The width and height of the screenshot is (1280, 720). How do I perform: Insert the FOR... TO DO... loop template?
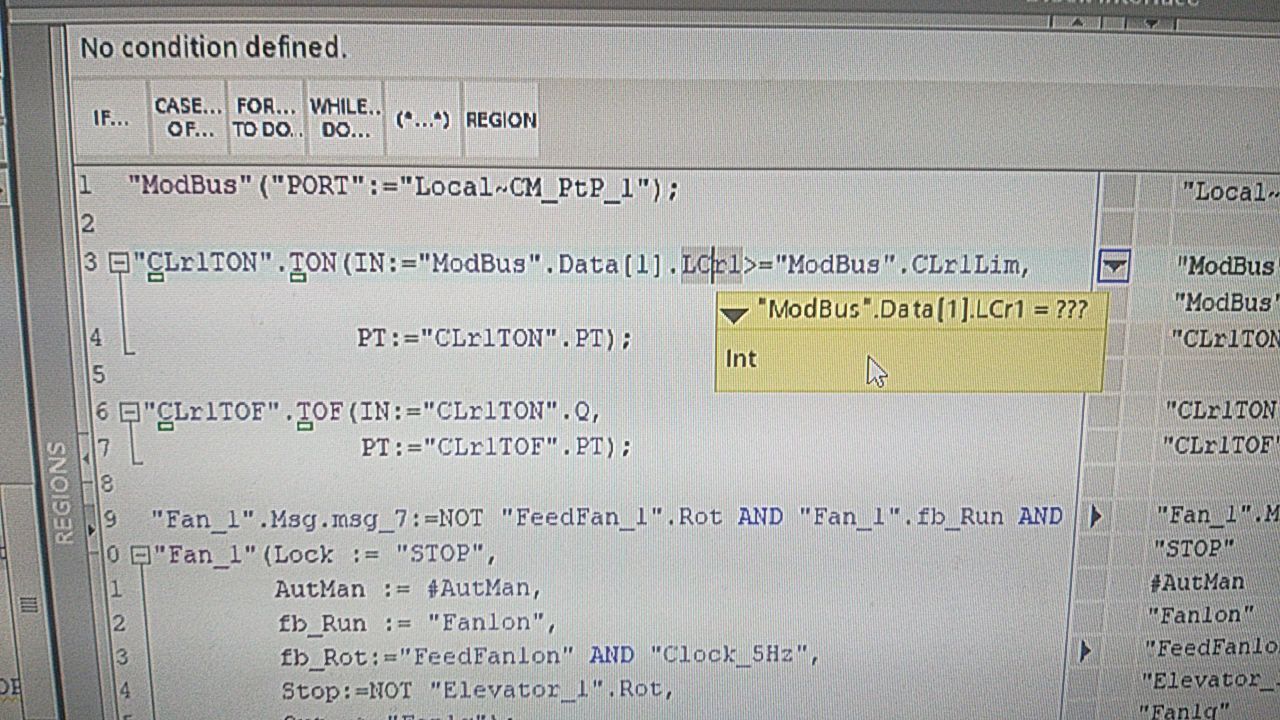(265, 118)
